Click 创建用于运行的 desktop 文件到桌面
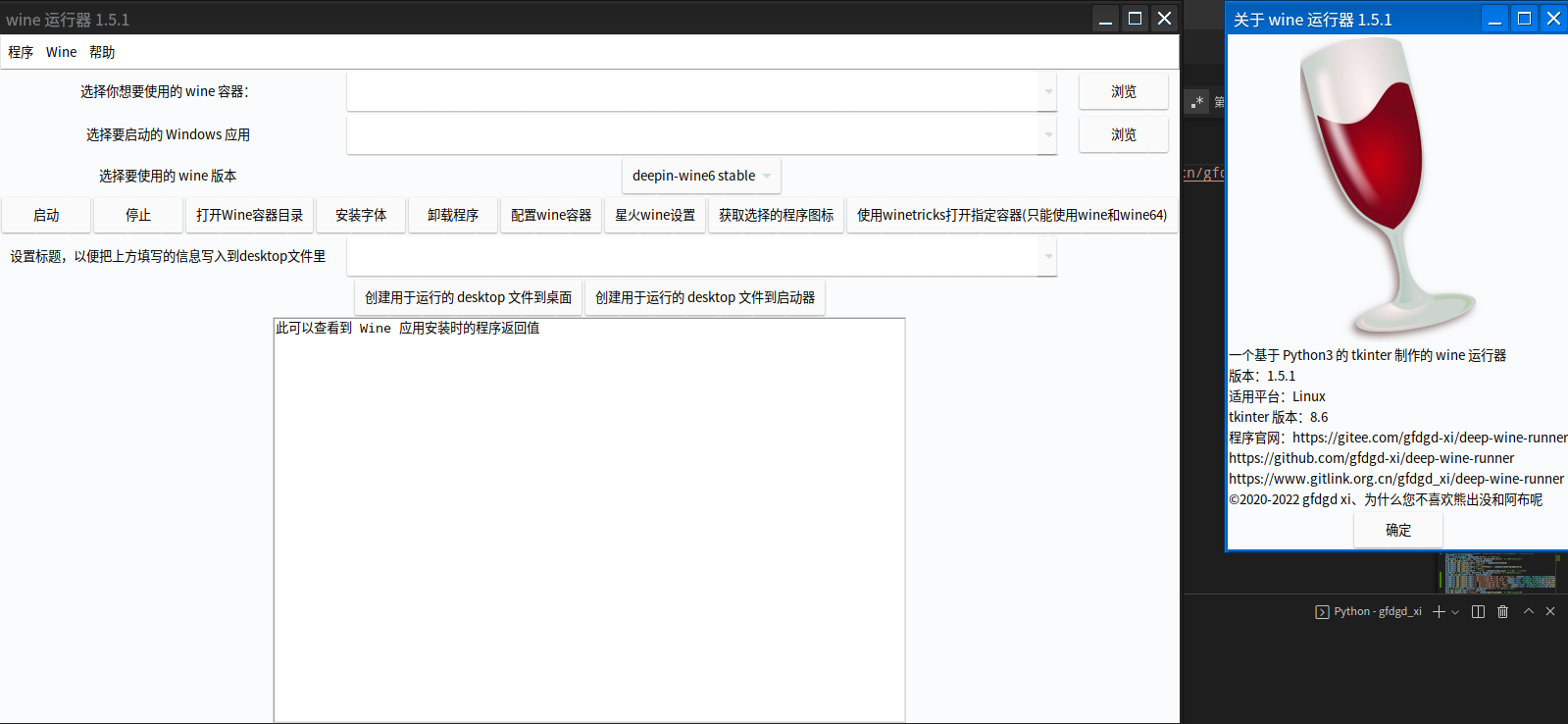 [469, 297]
